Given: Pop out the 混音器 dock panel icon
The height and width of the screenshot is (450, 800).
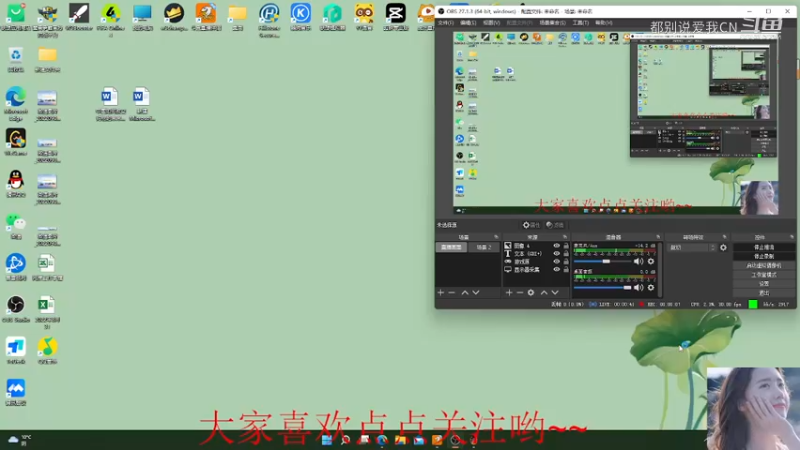Looking at the screenshot, I should (658, 237).
